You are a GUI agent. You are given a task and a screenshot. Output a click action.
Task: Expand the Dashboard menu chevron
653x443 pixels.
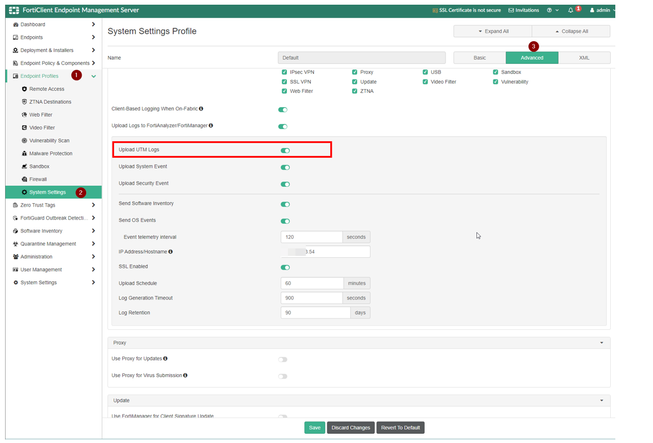[x=93, y=25]
